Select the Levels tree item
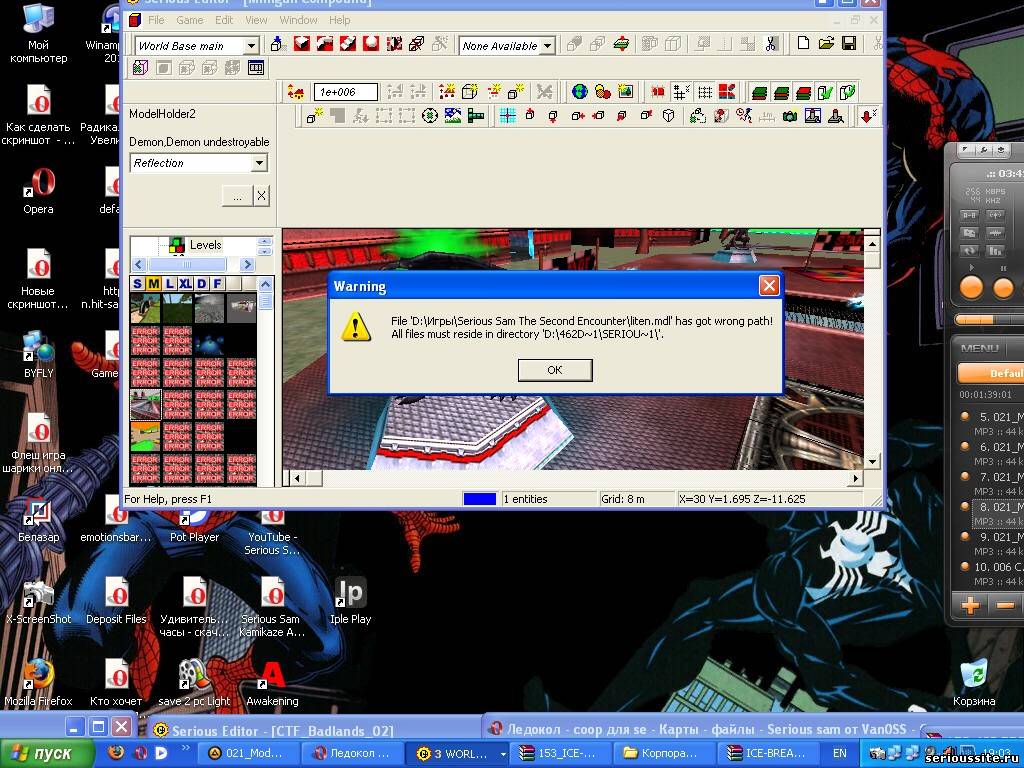Image resolution: width=1024 pixels, height=768 pixels. [205, 245]
